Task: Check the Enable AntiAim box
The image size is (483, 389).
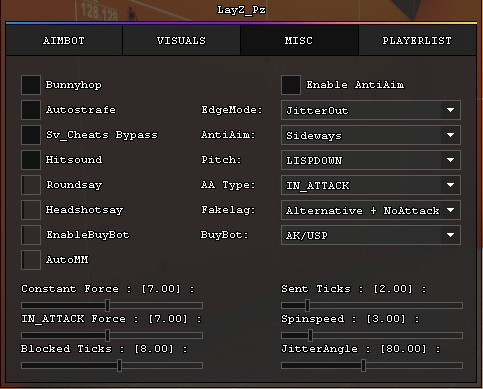Action: point(291,85)
